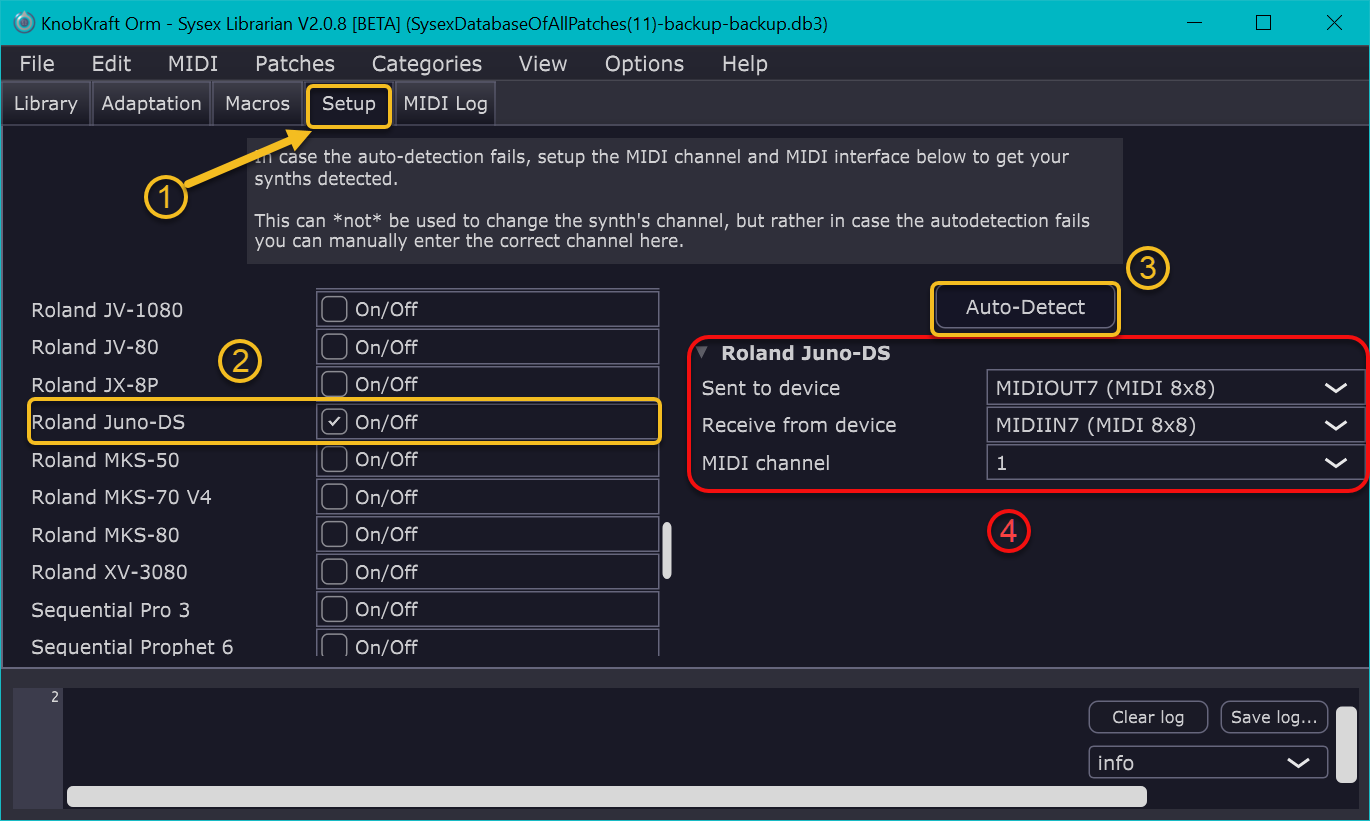Expand the MIDI channel dropdown
This screenshot has height=821, width=1370.
point(1174,463)
